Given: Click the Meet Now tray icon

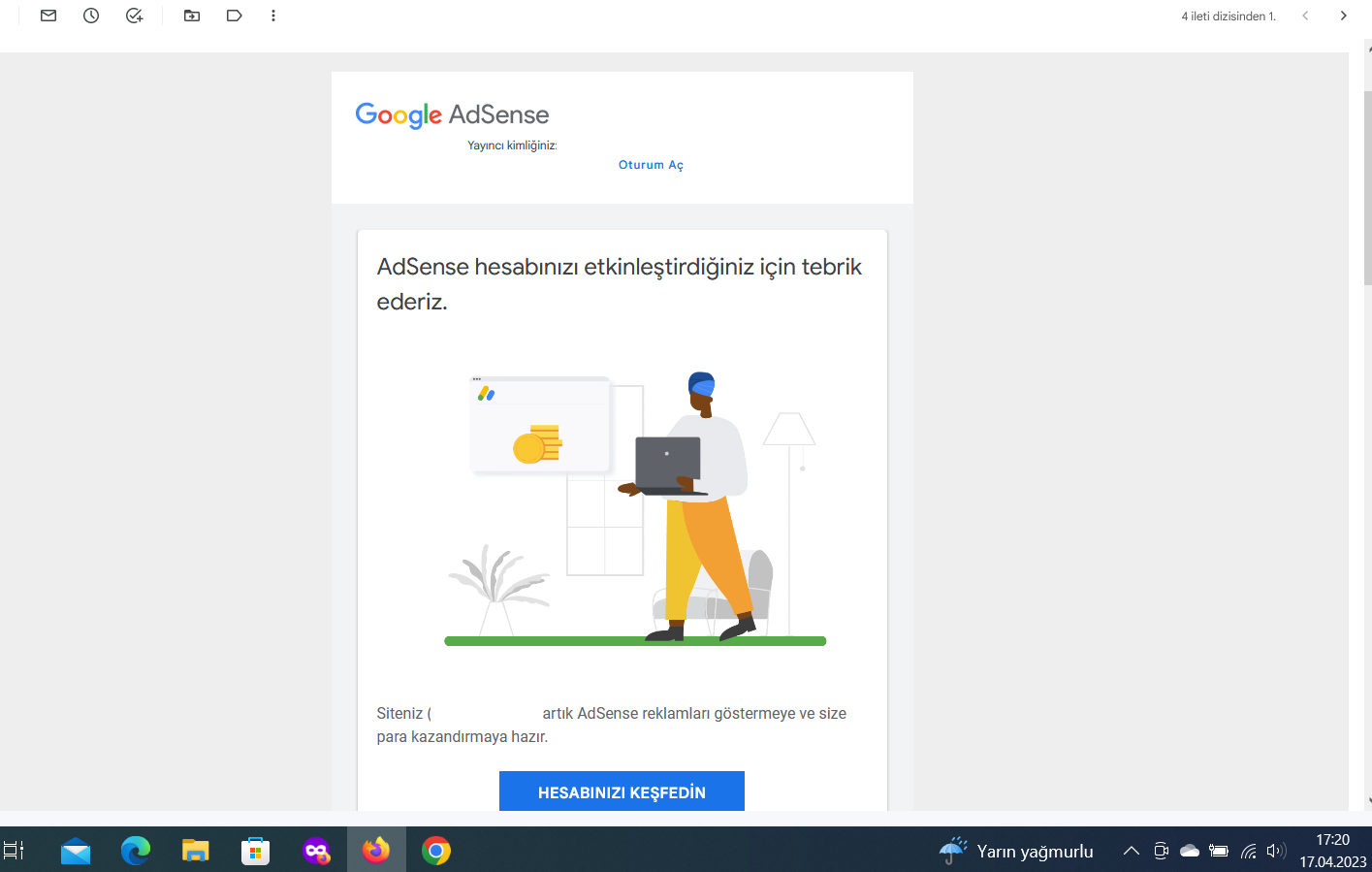Looking at the screenshot, I should pos(1161,851).
